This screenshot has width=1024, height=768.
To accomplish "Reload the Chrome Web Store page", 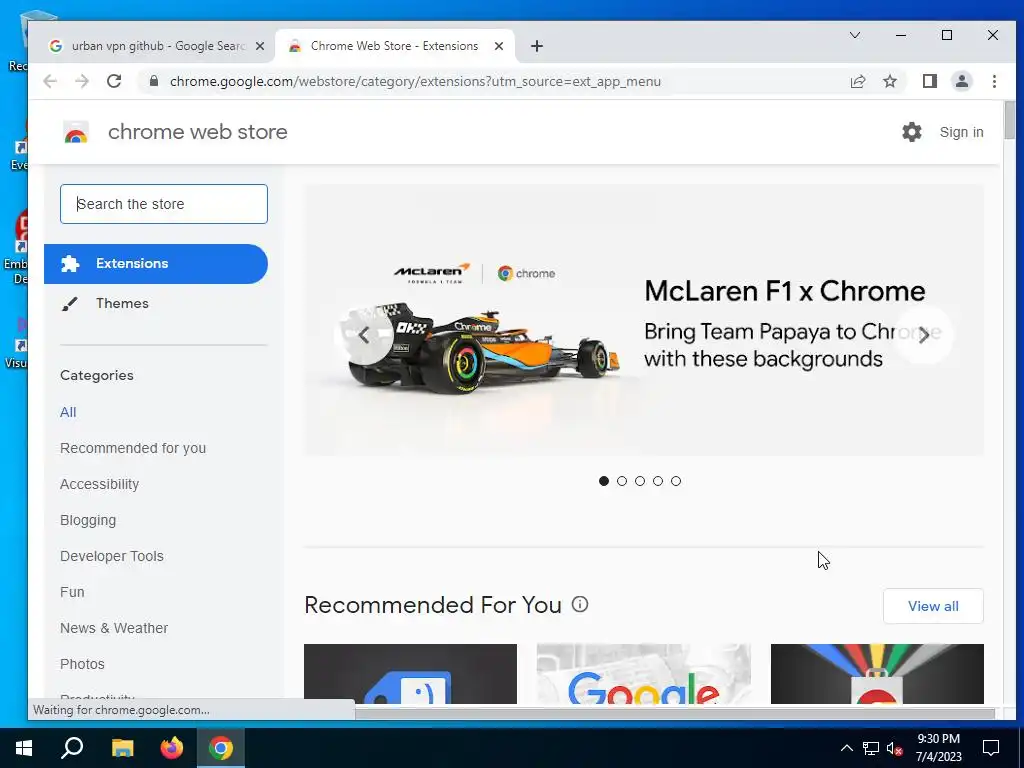I will [114, 82].
